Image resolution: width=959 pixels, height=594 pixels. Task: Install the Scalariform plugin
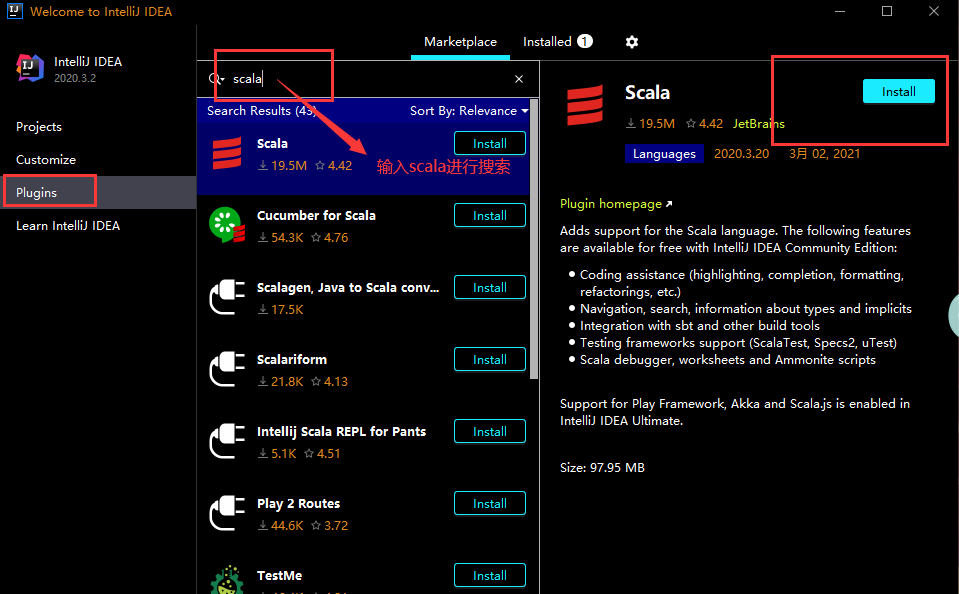489,359
